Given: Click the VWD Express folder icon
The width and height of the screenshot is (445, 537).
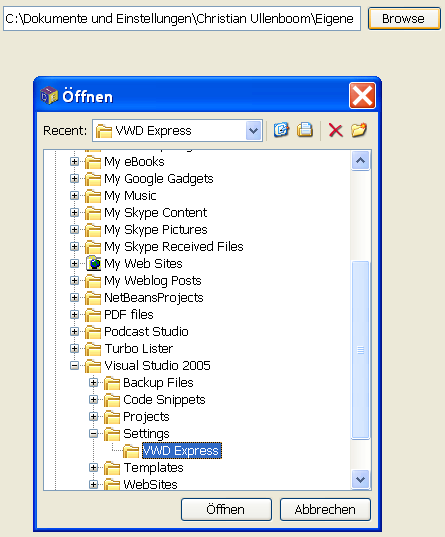Looking at the screenshot, I should point(131,451).
